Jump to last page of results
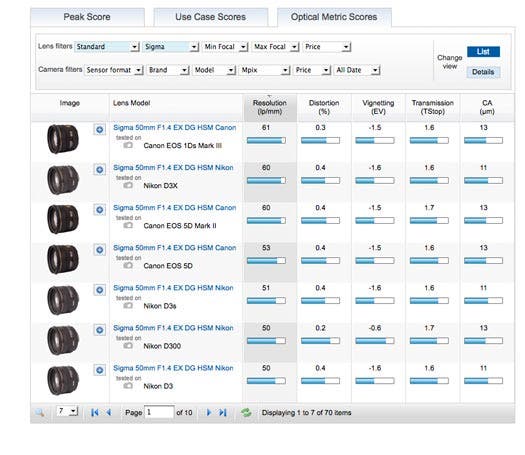 223,412
